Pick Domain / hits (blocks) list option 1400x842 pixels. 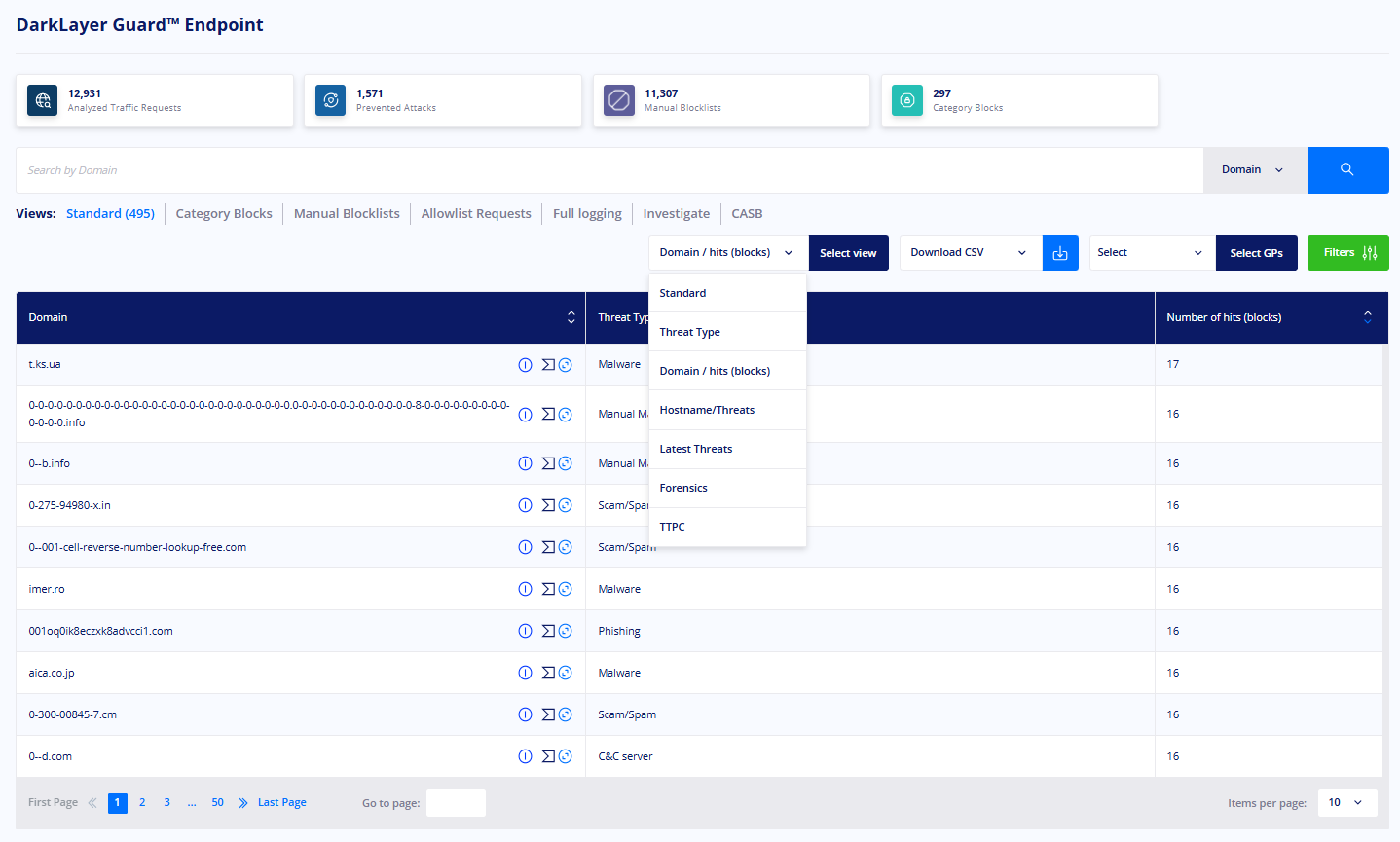727,371
